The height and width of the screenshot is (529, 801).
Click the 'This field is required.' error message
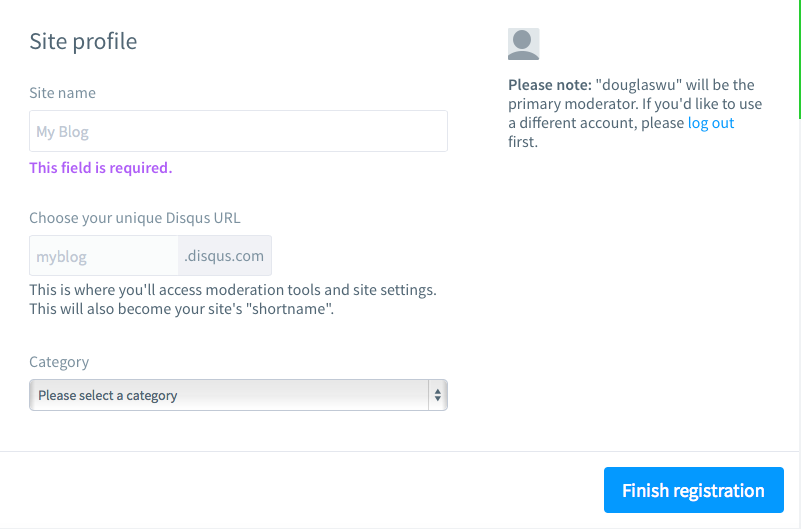pos(101,167)
